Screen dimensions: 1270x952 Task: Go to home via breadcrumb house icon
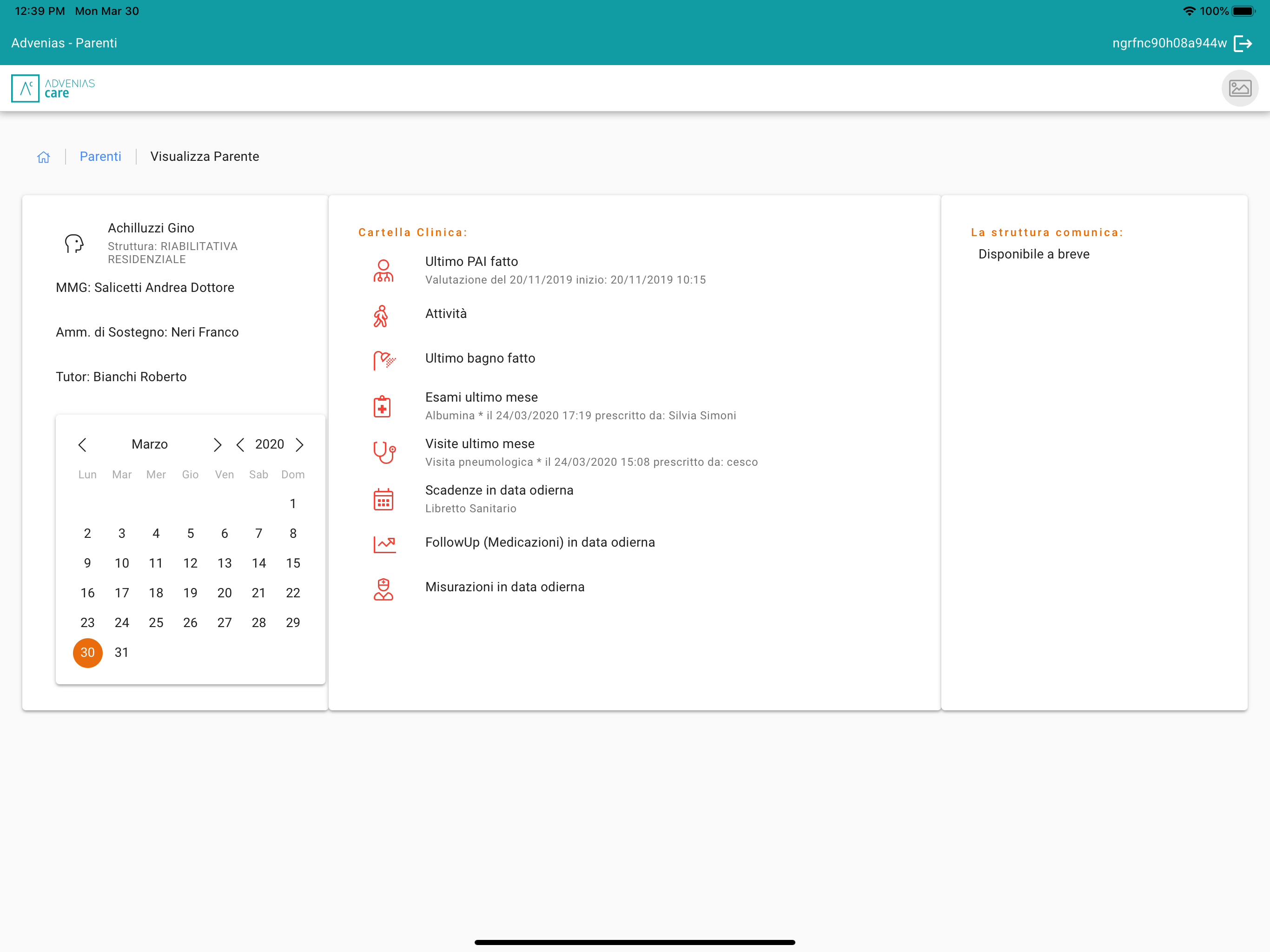click(44, 157)
